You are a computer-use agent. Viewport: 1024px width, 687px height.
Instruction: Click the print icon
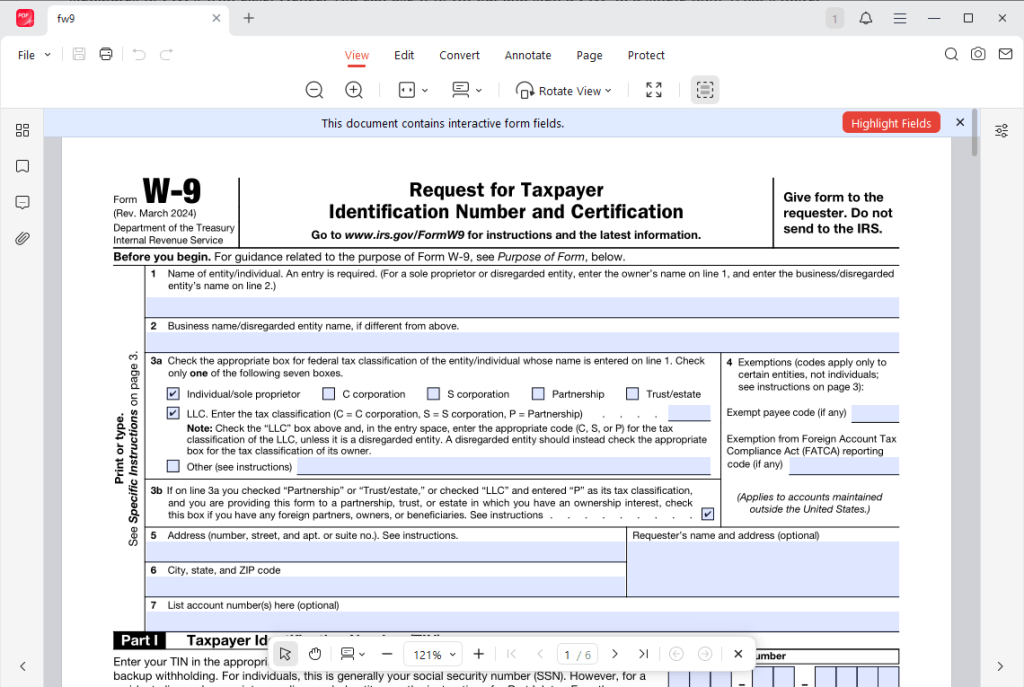point(106,54)
